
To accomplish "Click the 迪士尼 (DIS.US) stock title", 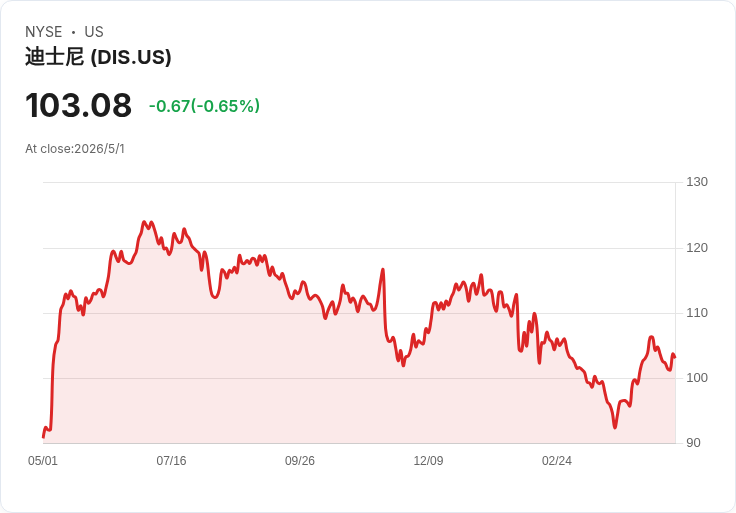I will click(98, 57).
